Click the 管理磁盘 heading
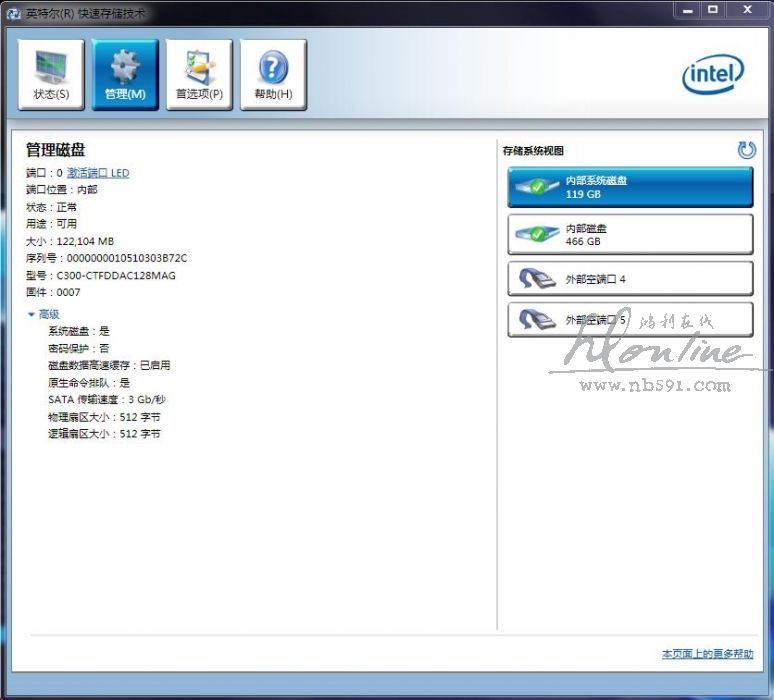This screenshot has height=700, width=774. [x=55, y=150]
